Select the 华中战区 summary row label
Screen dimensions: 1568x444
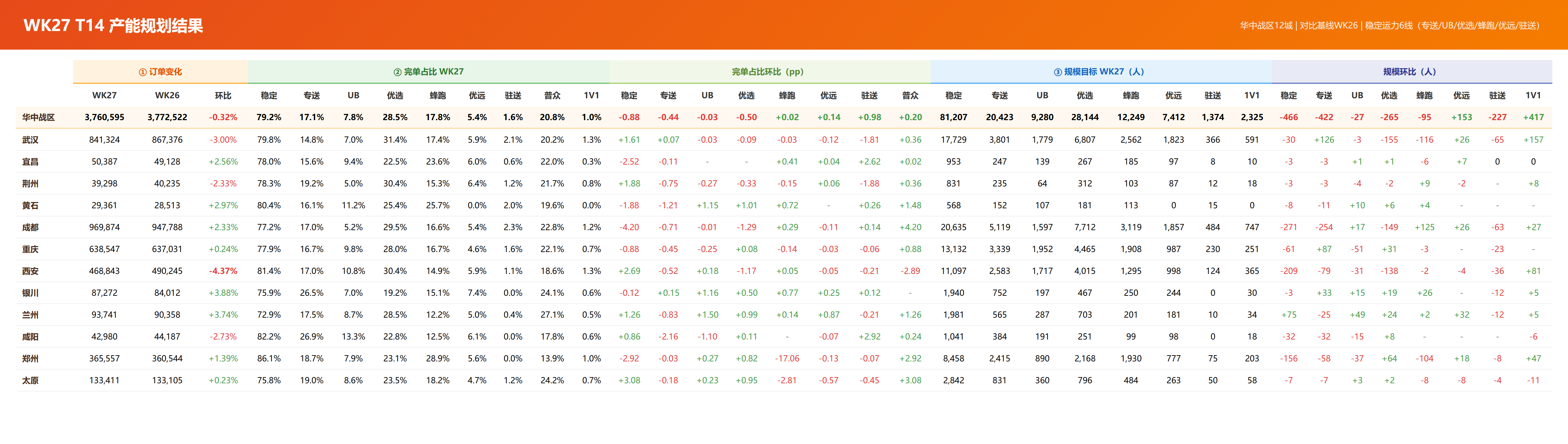tap(38, 118)
